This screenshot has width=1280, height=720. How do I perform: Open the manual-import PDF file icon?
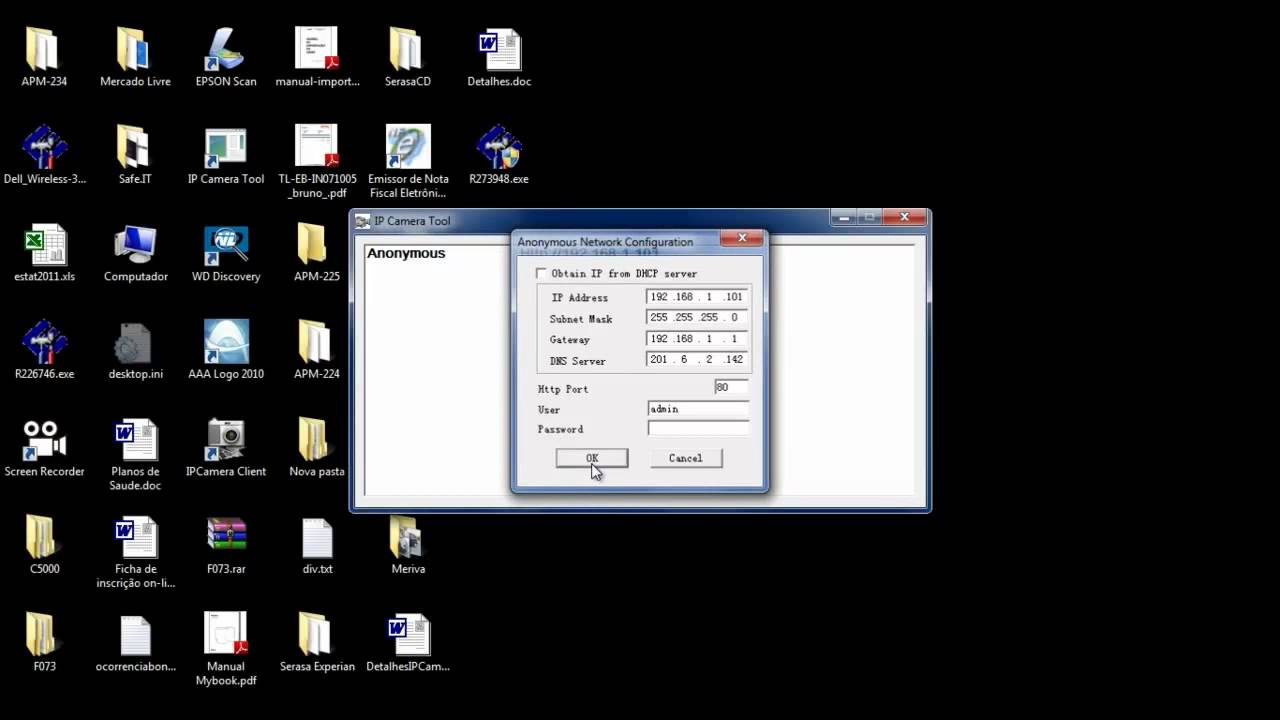(x=317, y=49)
